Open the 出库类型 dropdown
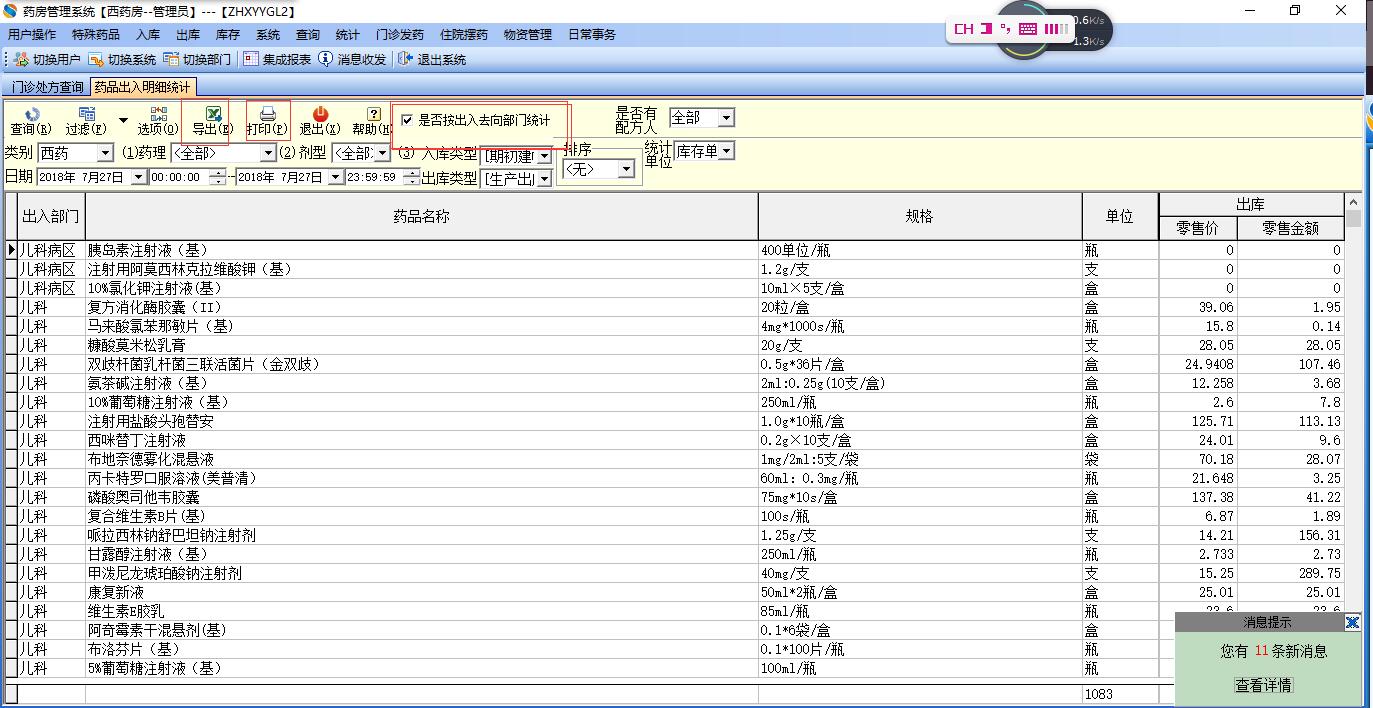Viewport: 1373px width, 708px height. [x=544, y=179]
